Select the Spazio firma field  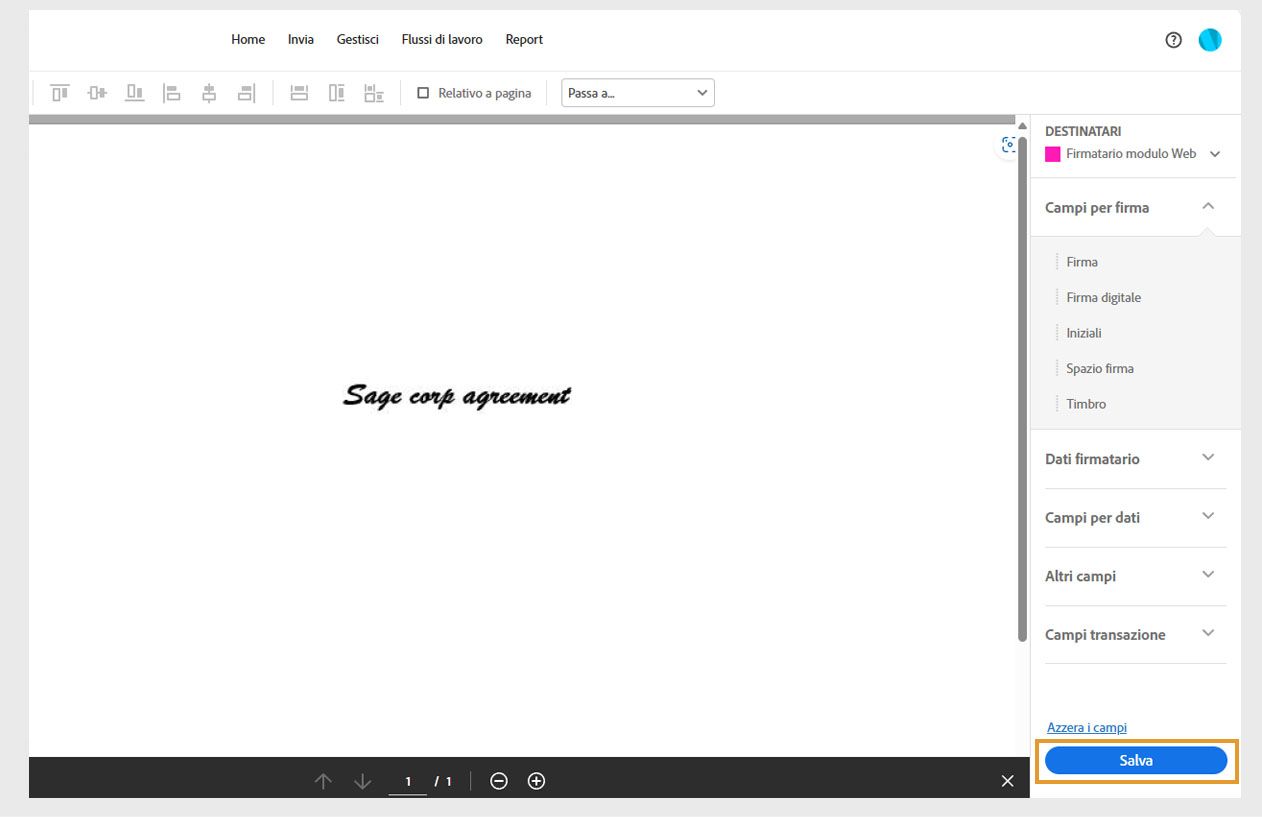[x=1100, y=369]
